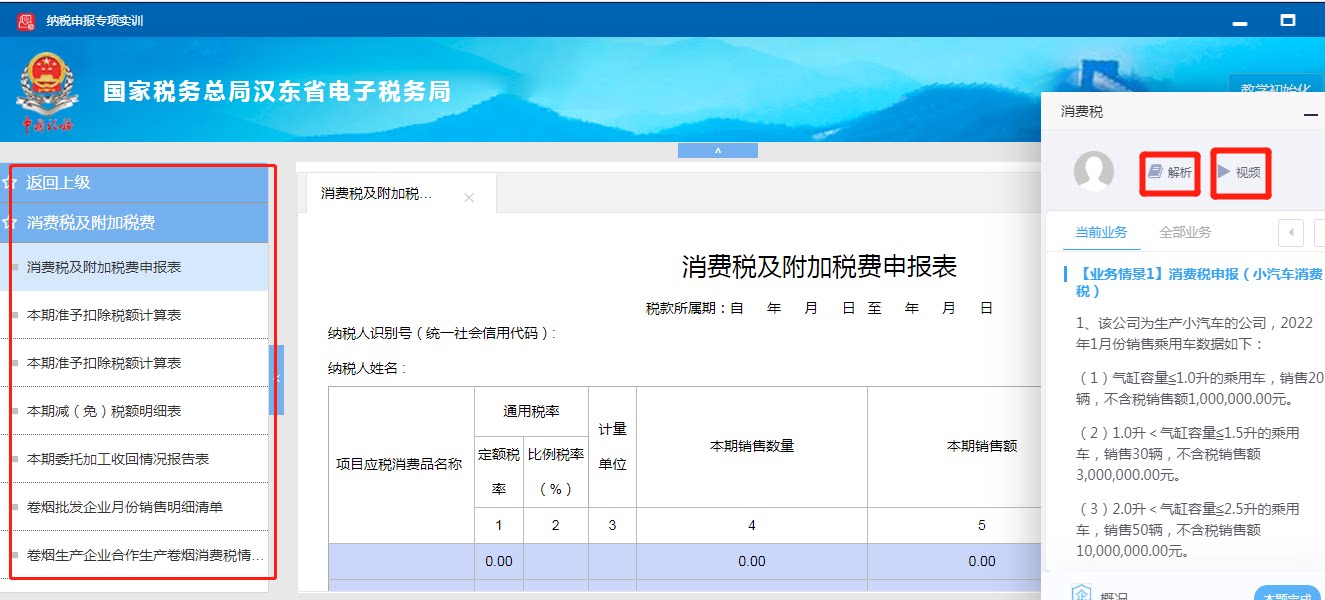Viewport: 1325px width, 600px height.
Task: Click the 纳税申报专项实训 app icon
Action: (x=26, y=20)
